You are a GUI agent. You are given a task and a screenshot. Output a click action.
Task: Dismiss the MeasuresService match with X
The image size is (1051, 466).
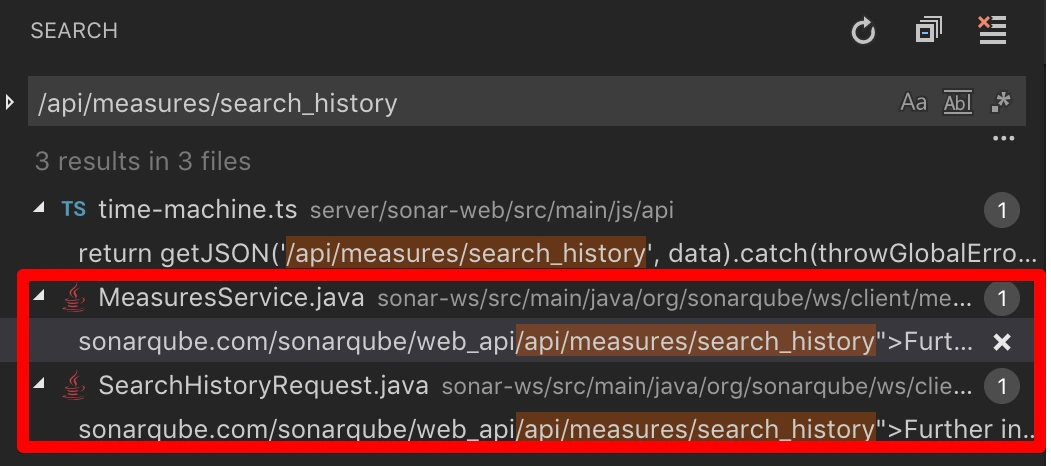coord(1001,342)
